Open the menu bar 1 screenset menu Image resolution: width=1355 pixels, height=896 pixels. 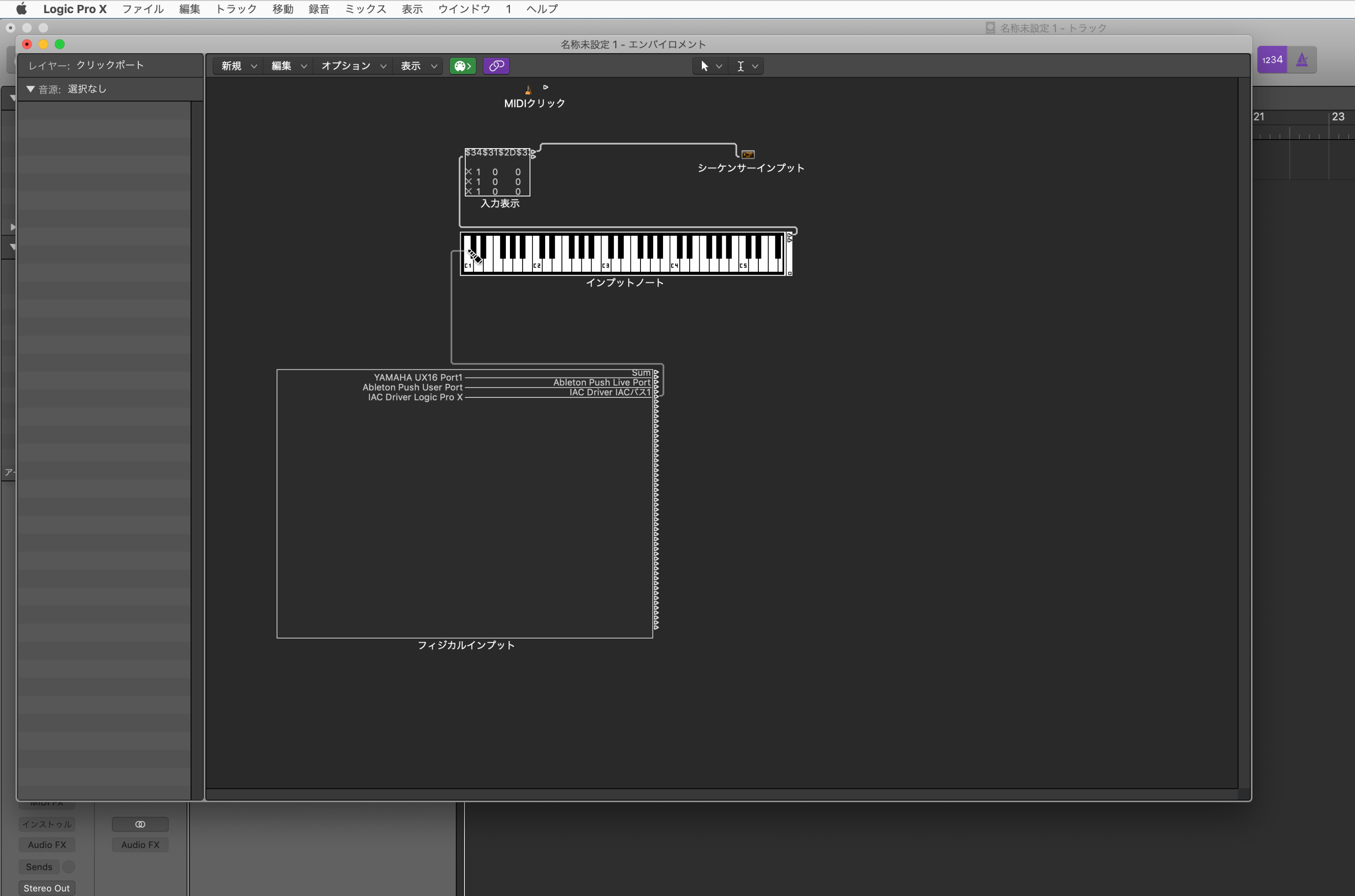508,9
